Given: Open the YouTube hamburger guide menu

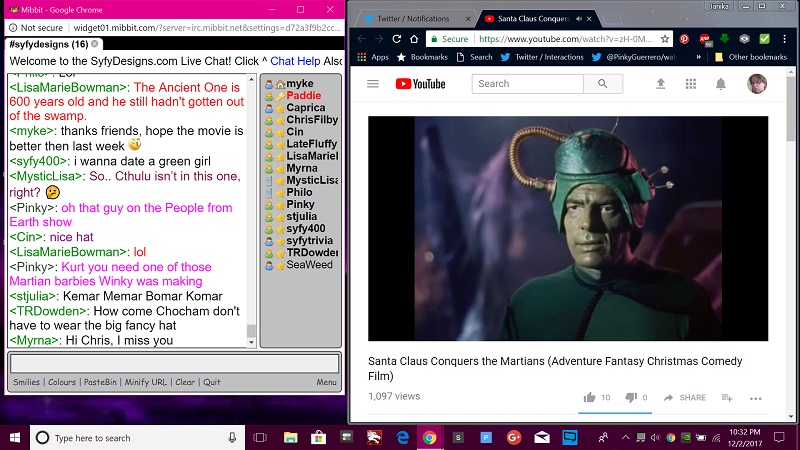Looking at the screenshot, I should point(373,84).
